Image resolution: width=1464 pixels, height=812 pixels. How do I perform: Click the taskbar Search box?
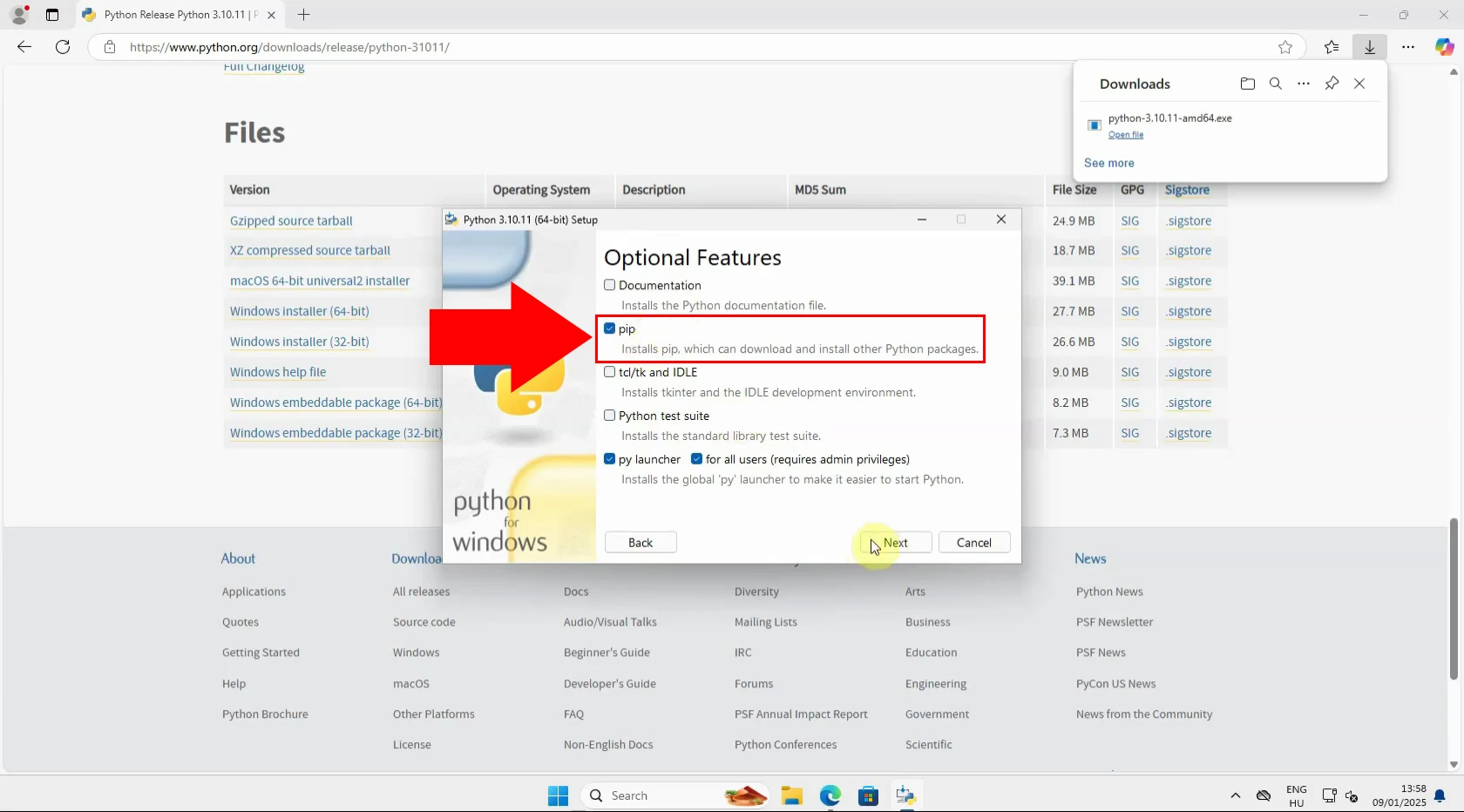coord(675,795)
